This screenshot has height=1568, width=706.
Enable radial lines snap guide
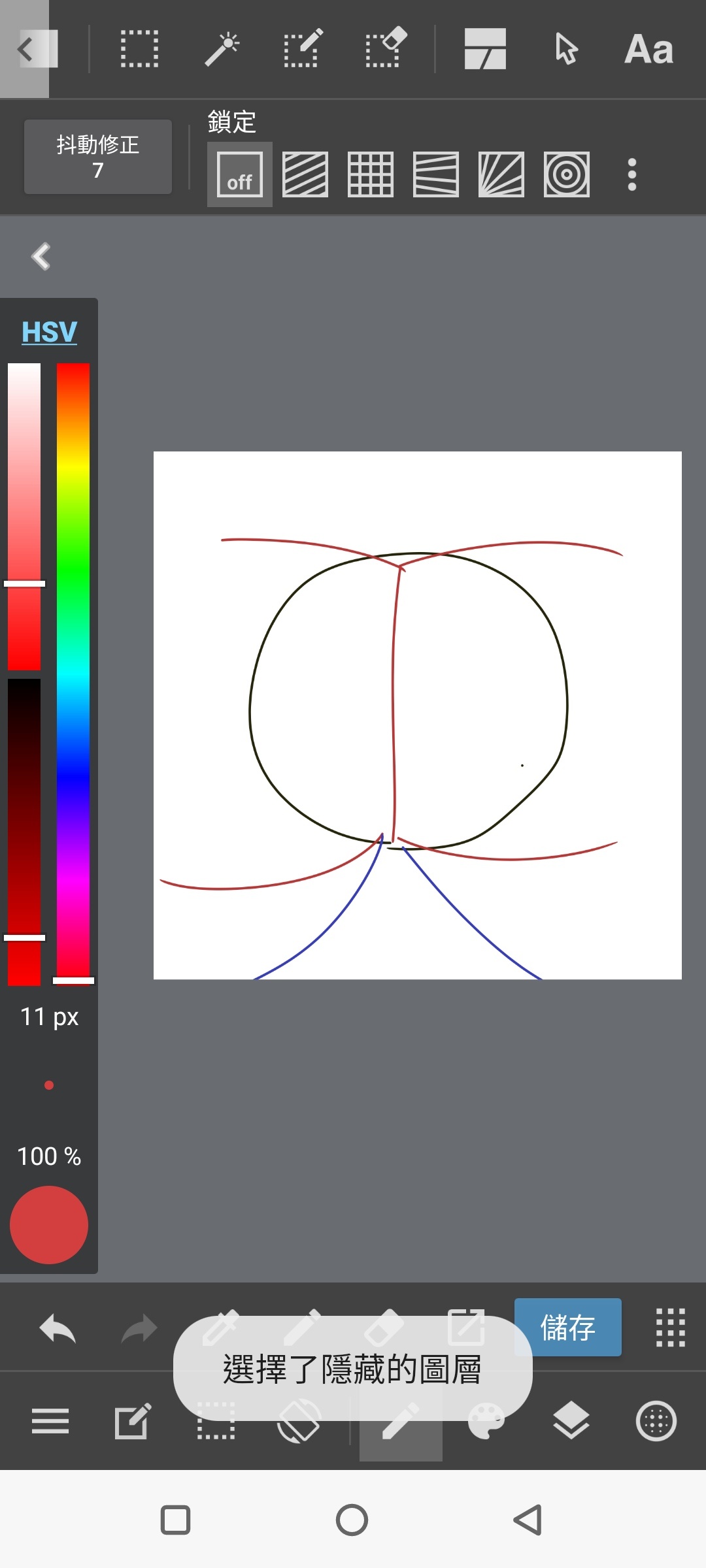pos(501,174)
